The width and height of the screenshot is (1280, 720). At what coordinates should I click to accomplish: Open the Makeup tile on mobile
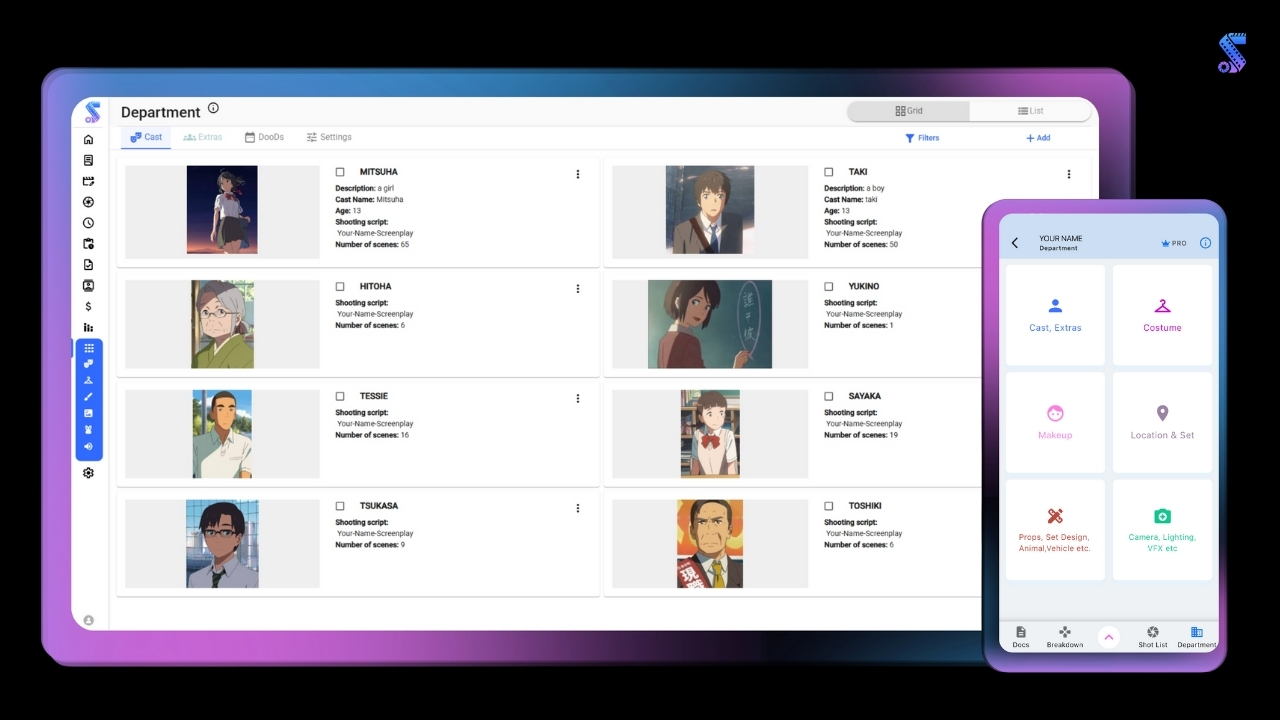[x=1055, y=422]
